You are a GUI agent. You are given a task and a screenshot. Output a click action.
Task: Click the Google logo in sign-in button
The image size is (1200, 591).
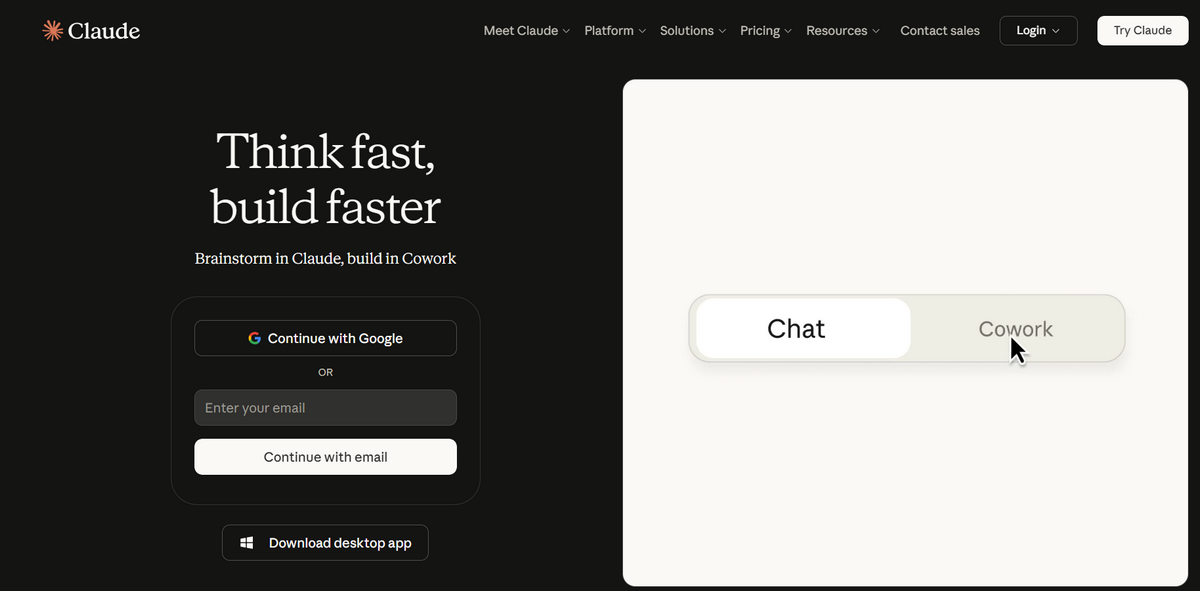click(255, 338)
